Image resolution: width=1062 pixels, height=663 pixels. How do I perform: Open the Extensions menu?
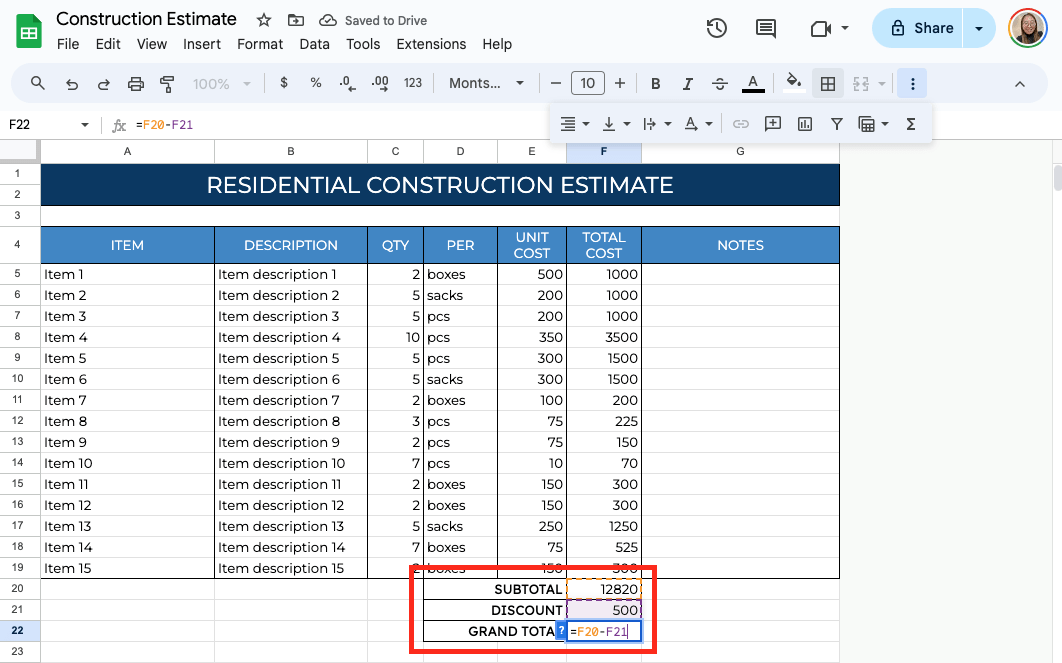pyautogui.click(x=431, y=44)
